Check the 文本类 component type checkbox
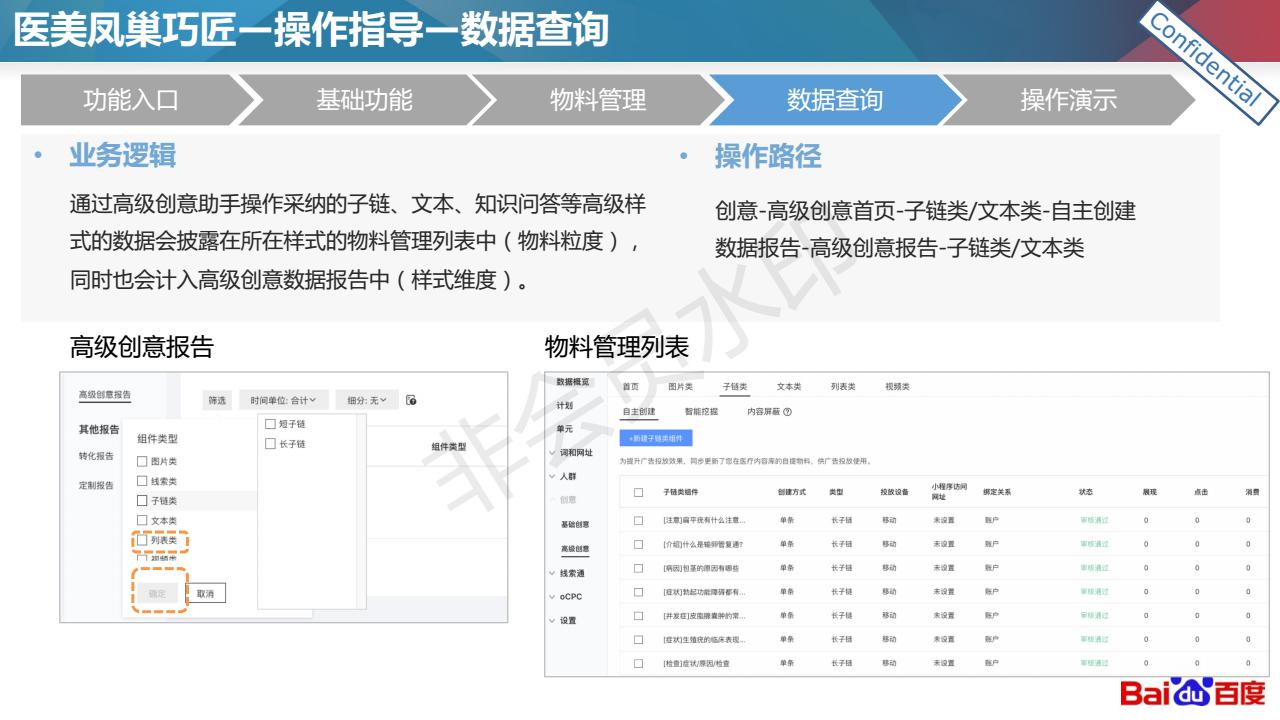Viewport: 1280px width, 720px height. click(142, 520)
